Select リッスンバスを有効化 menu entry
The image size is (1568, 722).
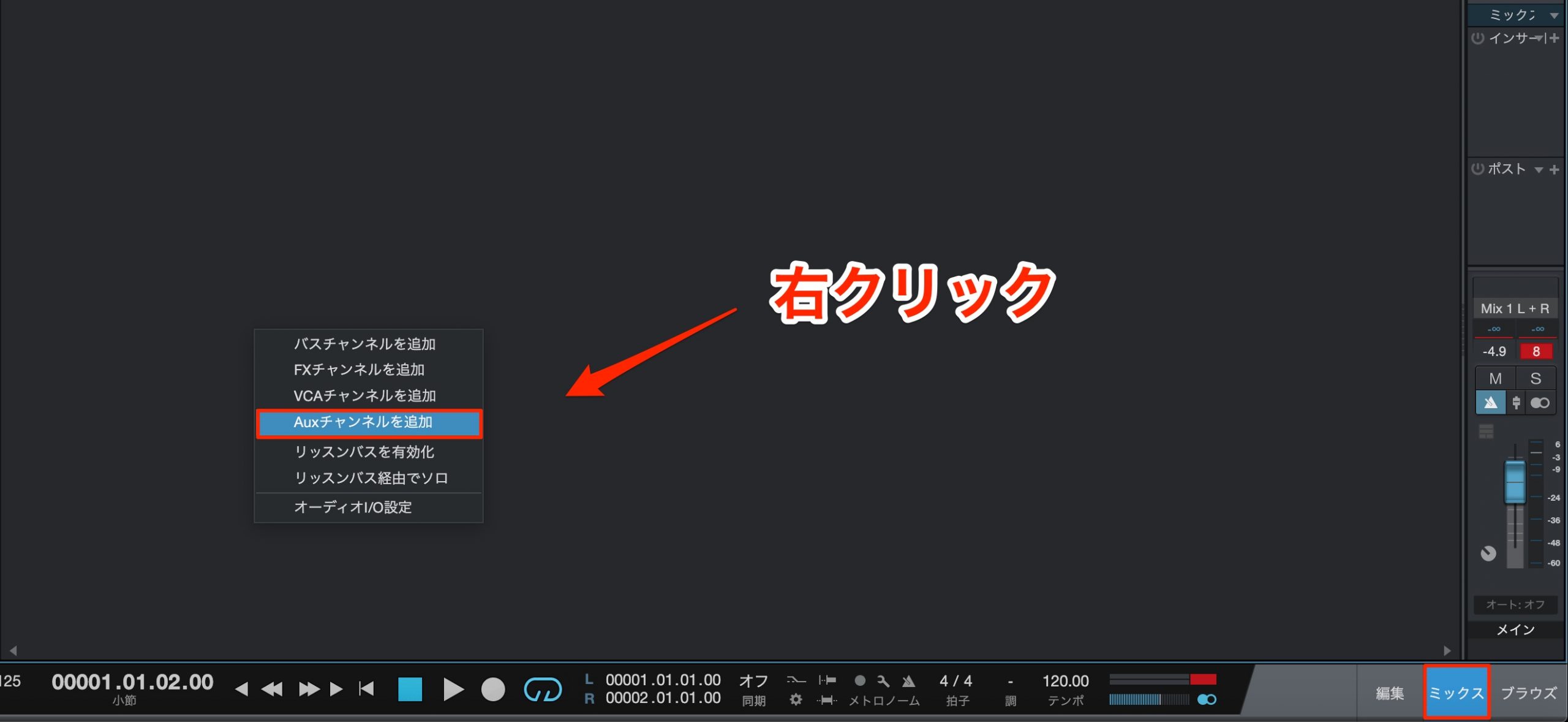(369, 452)
